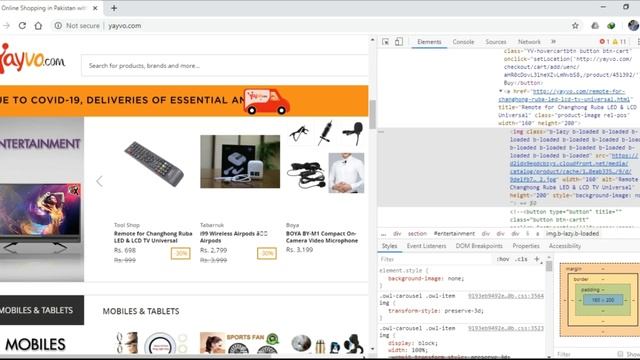This screenshot has height=360, width=640.
Task: Click the yellow warning count indicator
Action: (619, 42)
